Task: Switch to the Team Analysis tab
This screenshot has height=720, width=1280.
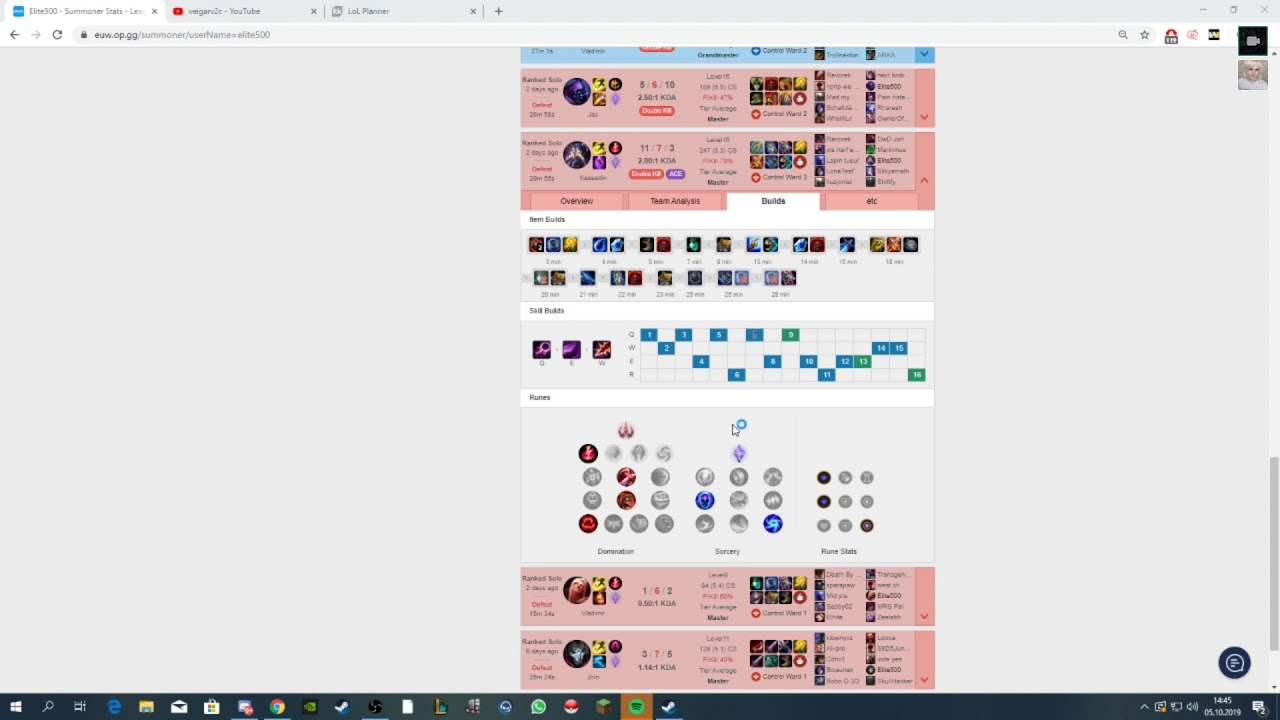Action: pos(675,201)
